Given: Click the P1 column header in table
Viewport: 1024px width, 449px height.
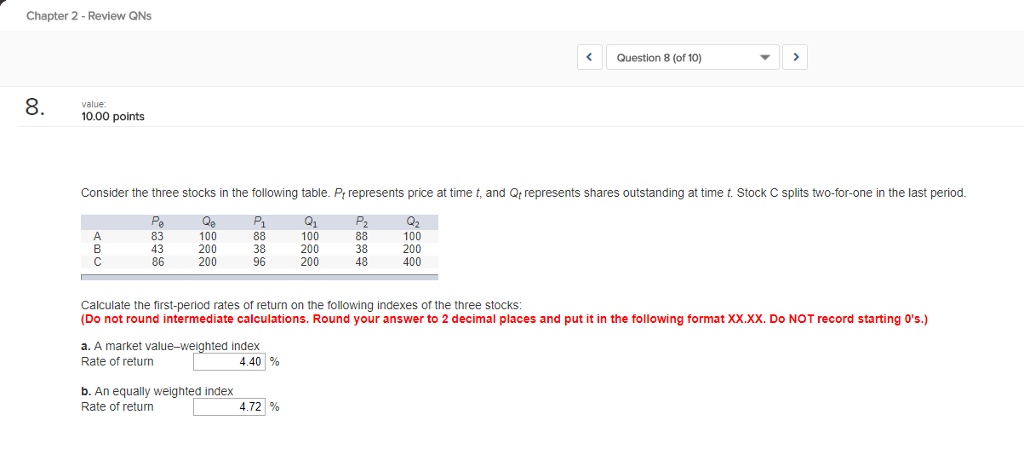Looking at the screenshot, I should click(259, 223).
